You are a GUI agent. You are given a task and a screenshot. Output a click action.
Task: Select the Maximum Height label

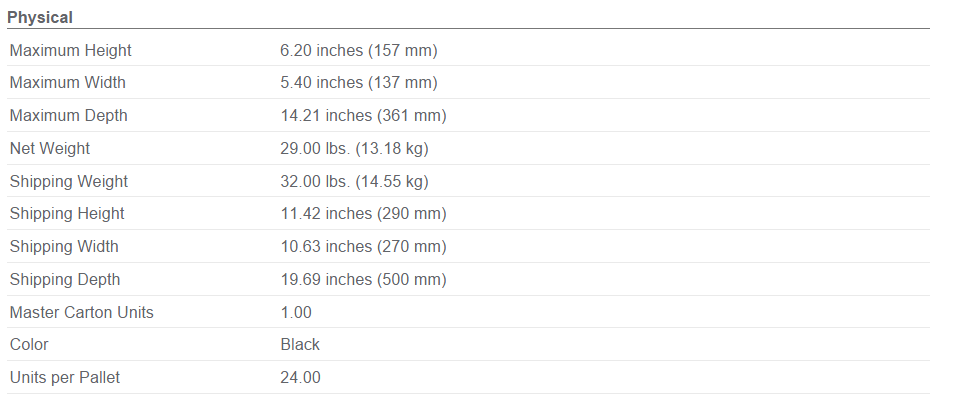(x=71, y=50)
